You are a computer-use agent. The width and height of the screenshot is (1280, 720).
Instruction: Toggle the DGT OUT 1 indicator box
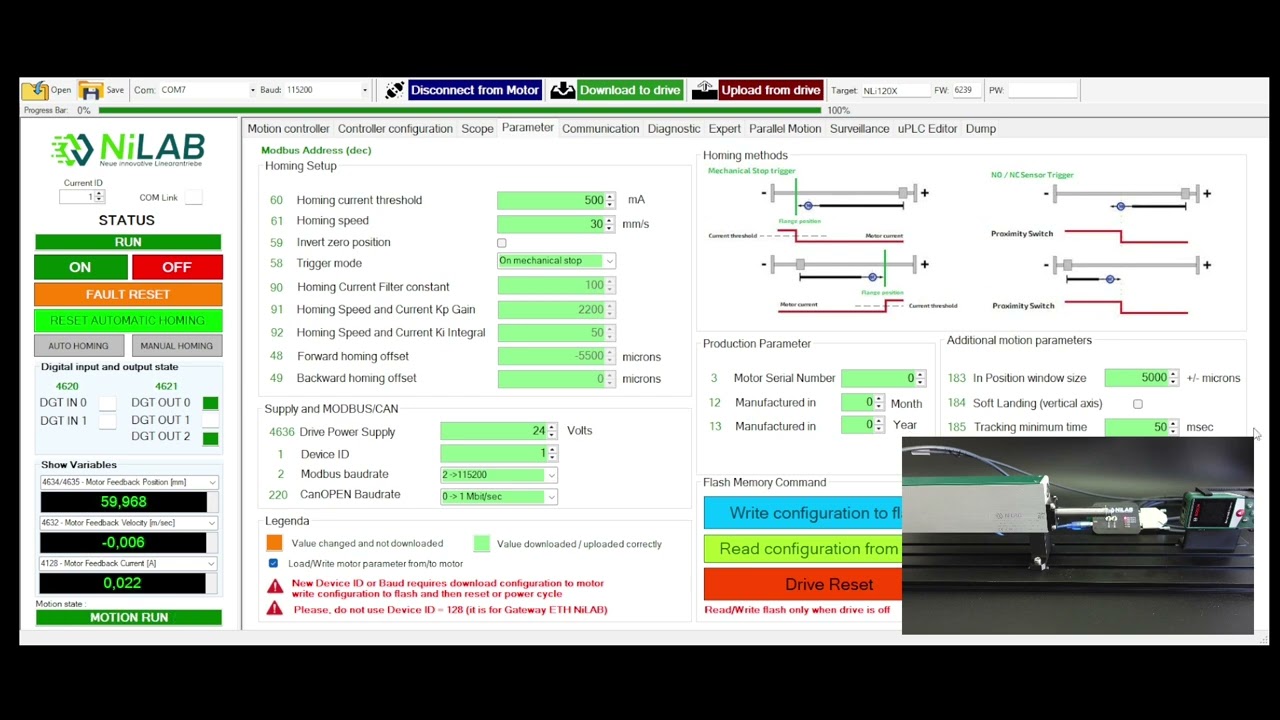[x=210, y=420]
